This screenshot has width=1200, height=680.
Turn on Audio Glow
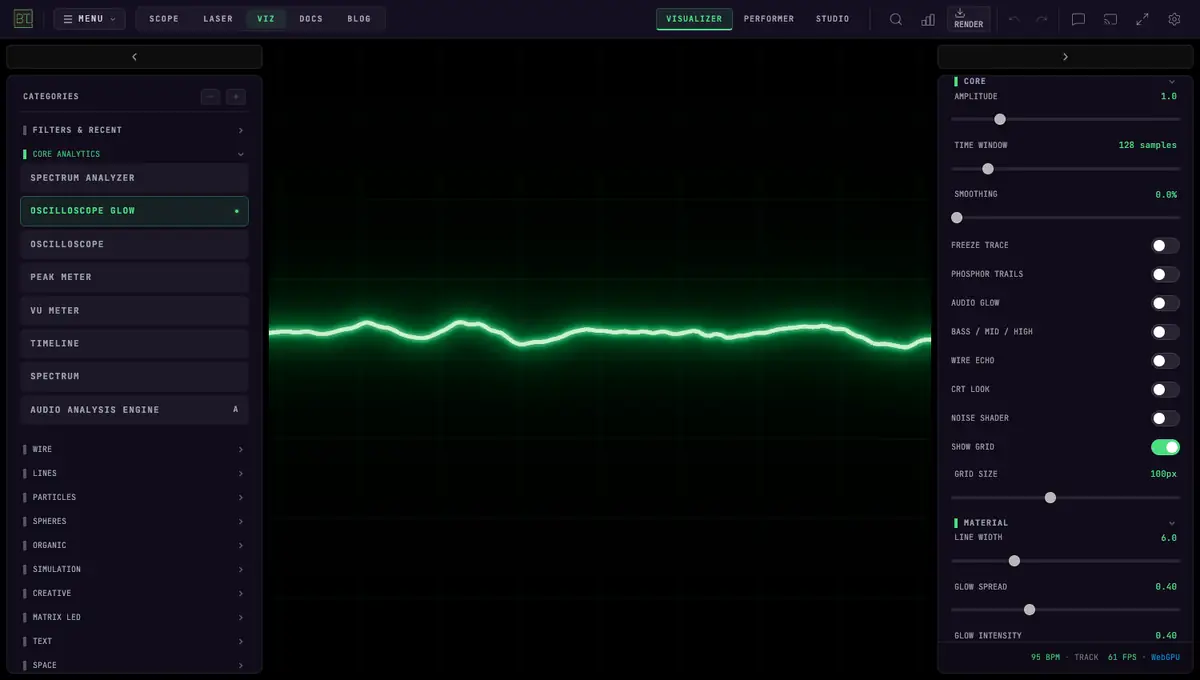[1165, 303]
